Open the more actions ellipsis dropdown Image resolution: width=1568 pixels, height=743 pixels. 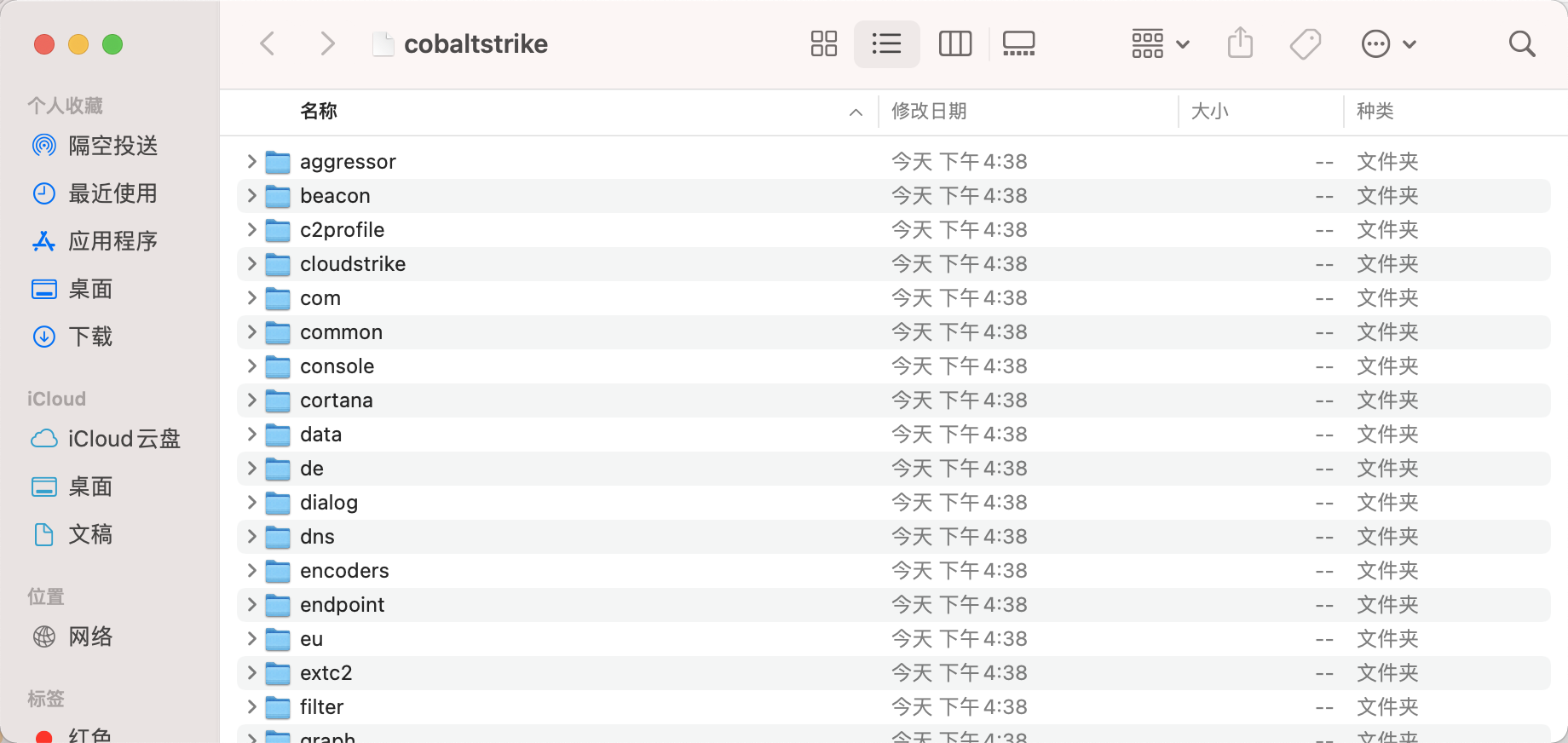tap(1389, 43)
